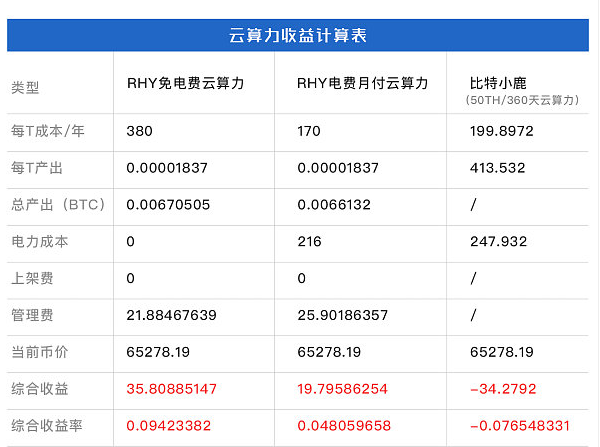Click the (50TH/360天云算力) subtitle
The image size is (600, 447).
[x=522, y=100]
